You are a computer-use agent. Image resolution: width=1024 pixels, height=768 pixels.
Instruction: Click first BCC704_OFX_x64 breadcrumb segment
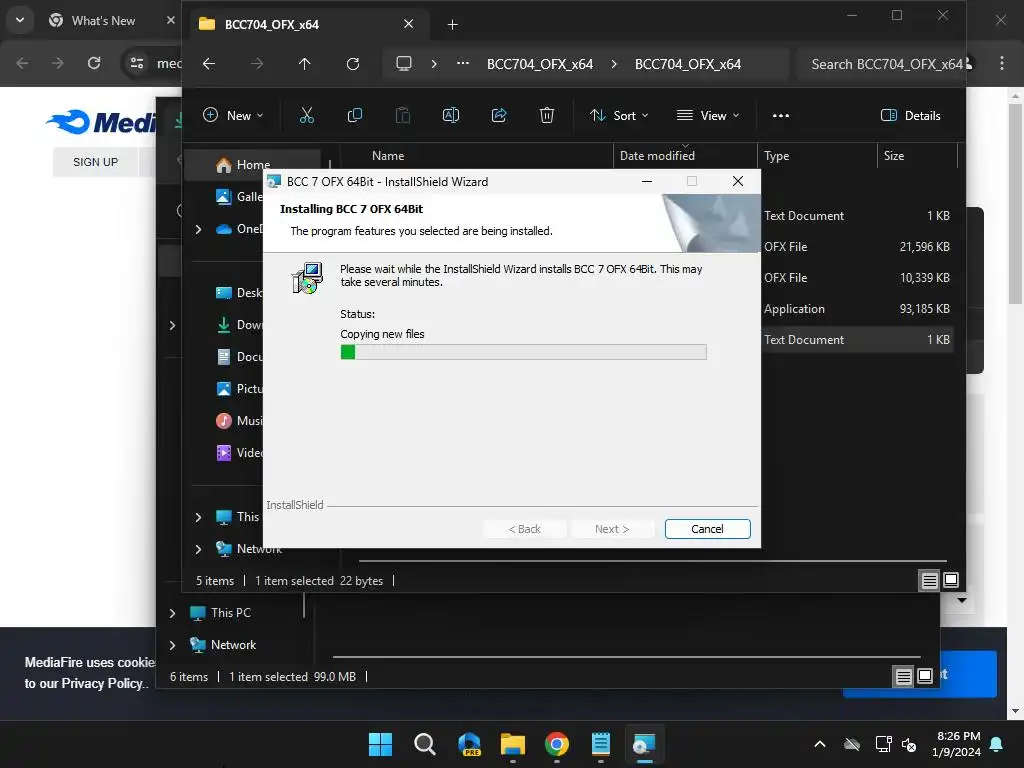point(539,64)
